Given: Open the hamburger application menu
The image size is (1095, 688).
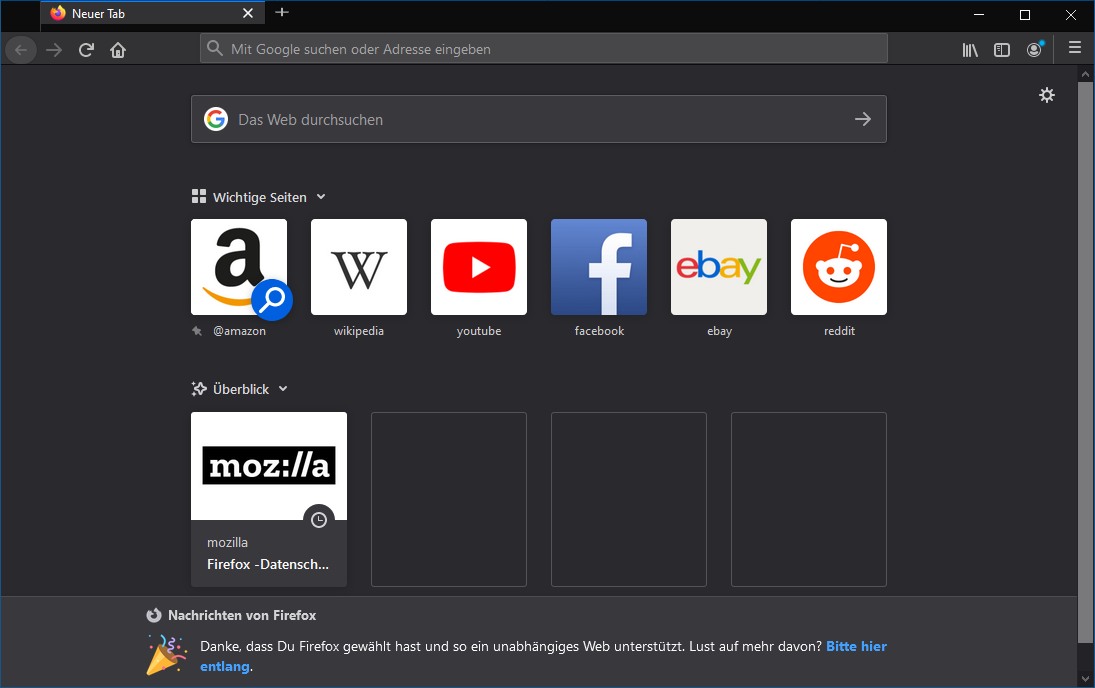Looking at the screenshot, I should click(x=1075, y=47).
